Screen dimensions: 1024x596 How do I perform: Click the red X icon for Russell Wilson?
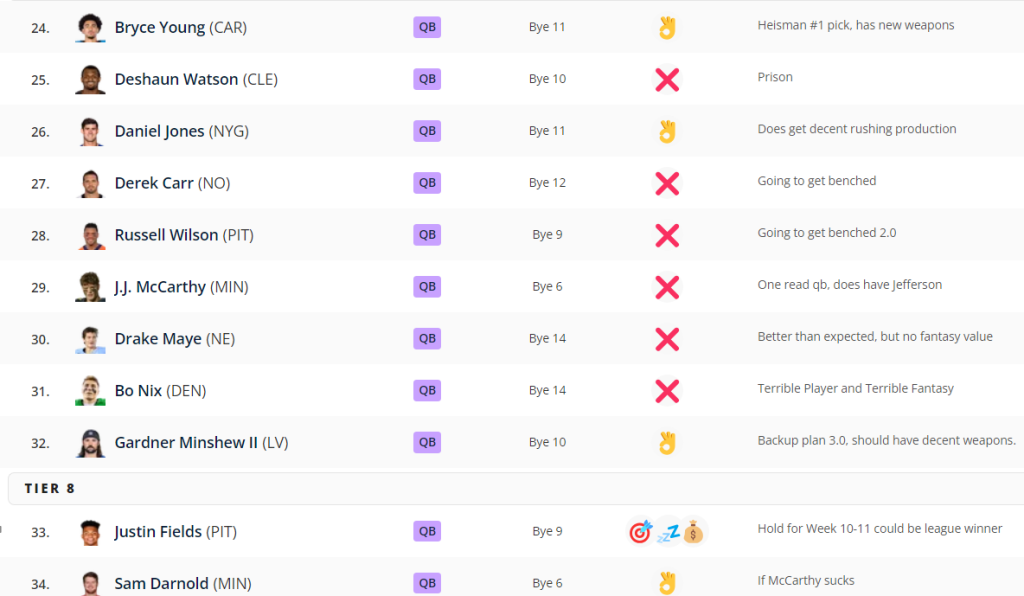tap(667, 236)
